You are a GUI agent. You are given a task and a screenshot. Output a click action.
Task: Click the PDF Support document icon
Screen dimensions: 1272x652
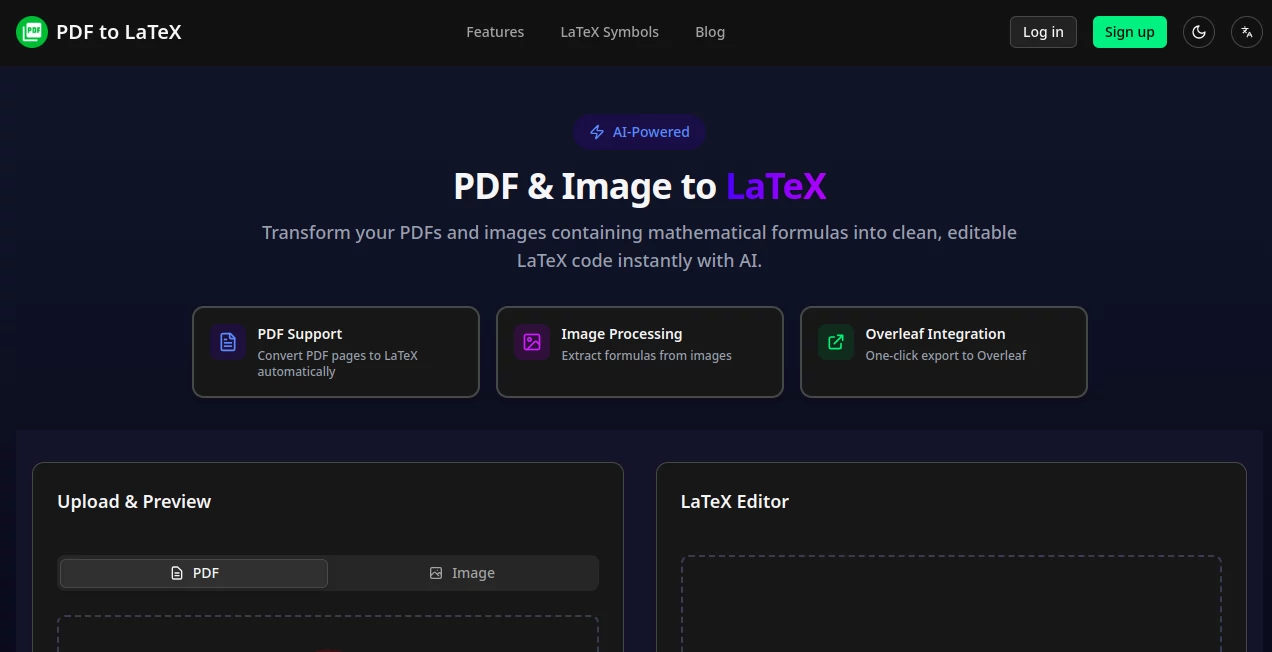coord(227,342)
